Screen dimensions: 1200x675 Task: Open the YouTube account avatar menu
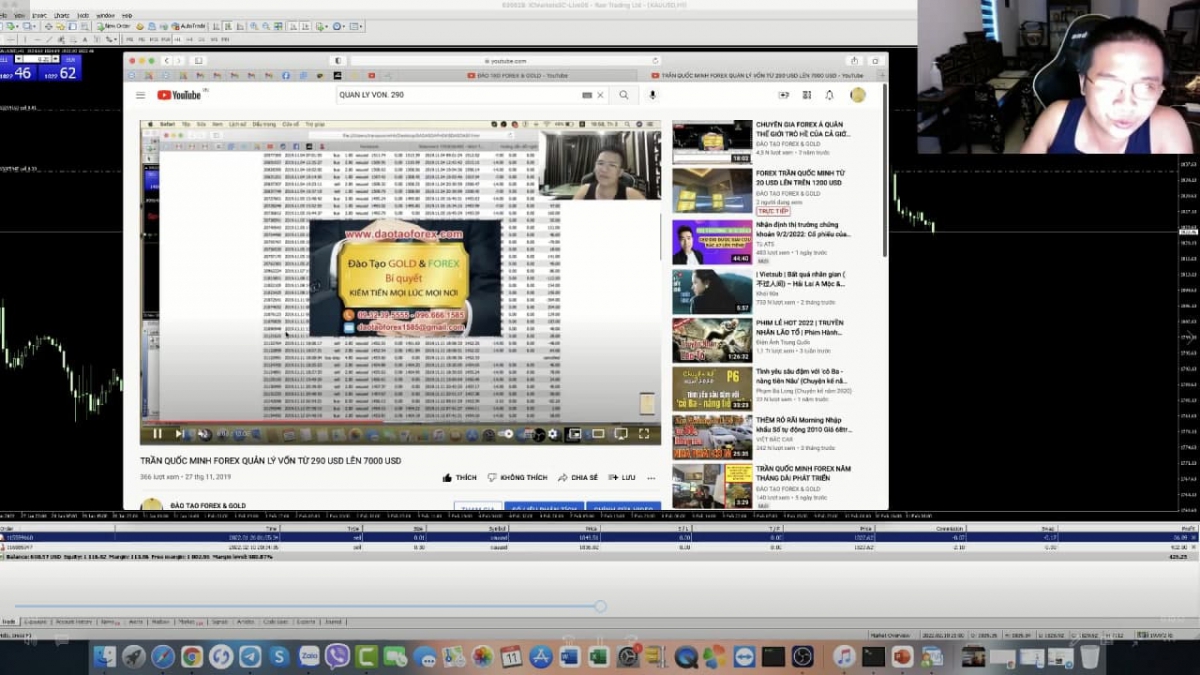point(858,95)
